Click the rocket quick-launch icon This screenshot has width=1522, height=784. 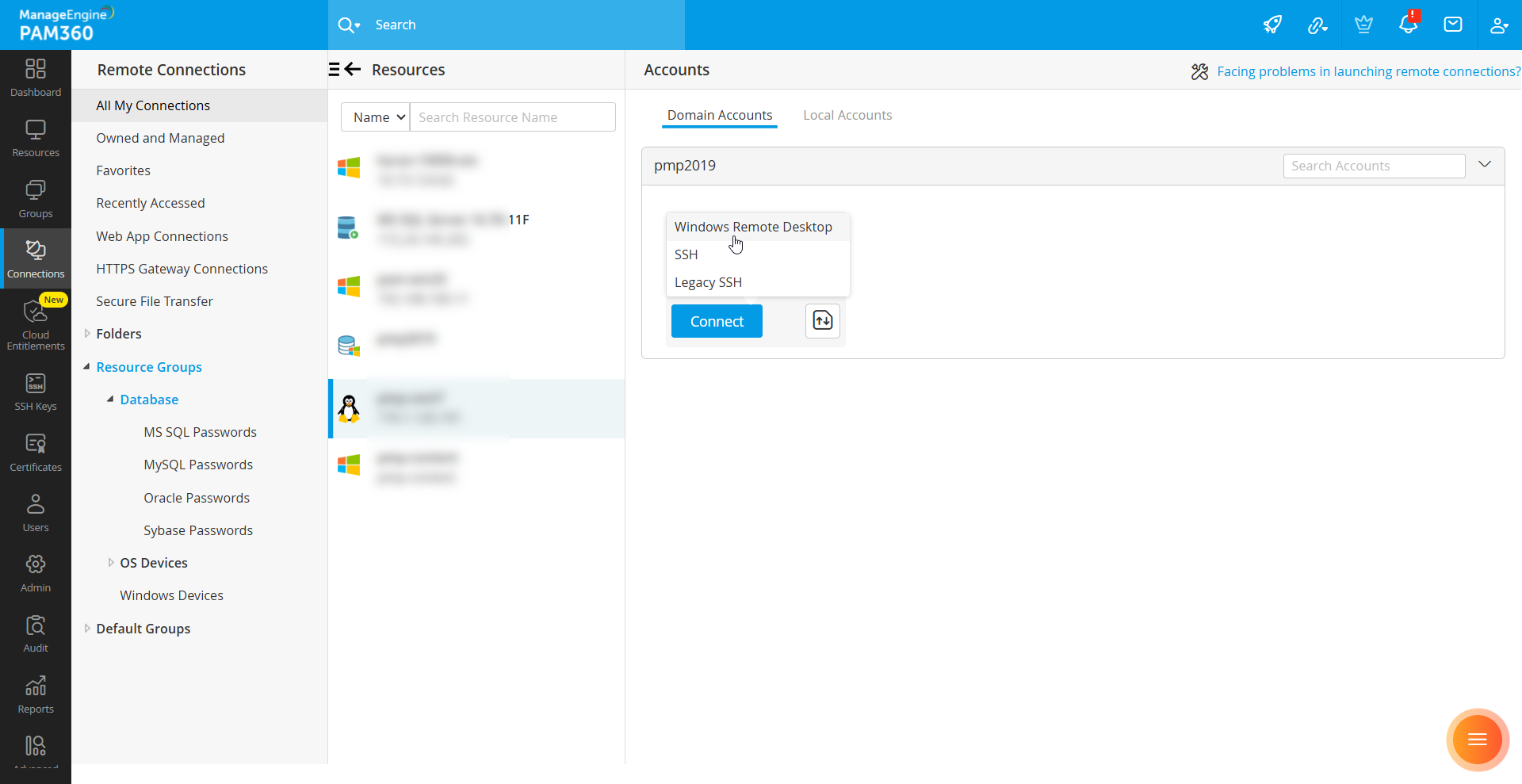click(1272, 25)
